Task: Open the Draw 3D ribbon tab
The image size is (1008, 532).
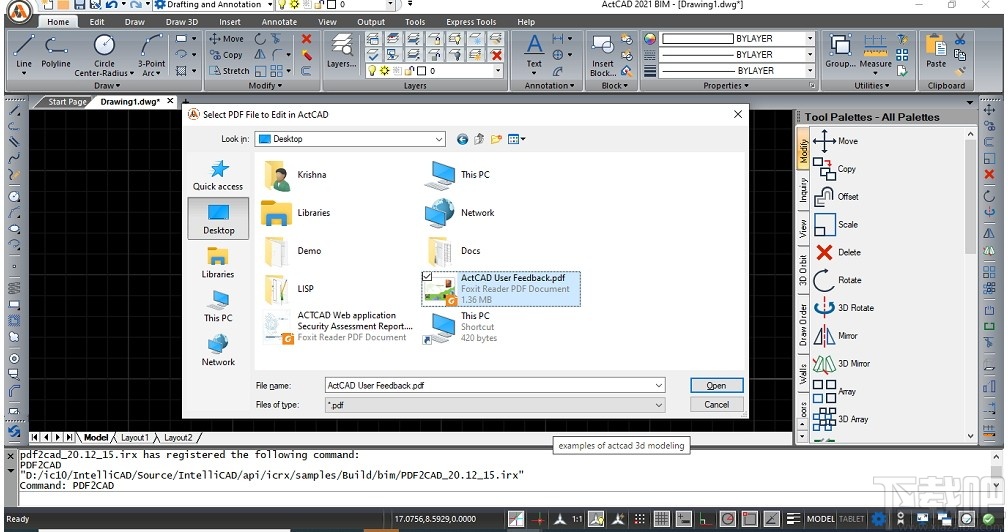Action: point(182,22)
